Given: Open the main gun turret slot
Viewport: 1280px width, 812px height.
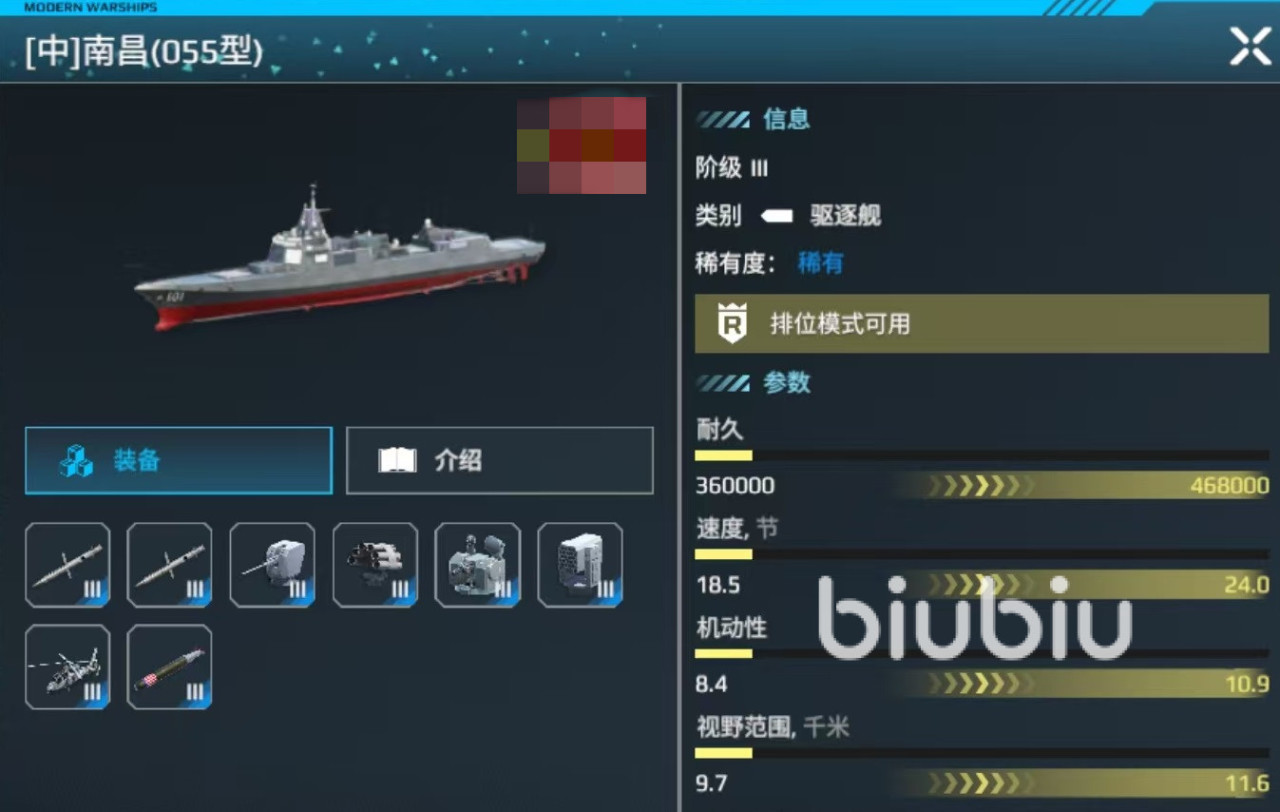Looking at the screenshot, I should (x=272, y=565).
